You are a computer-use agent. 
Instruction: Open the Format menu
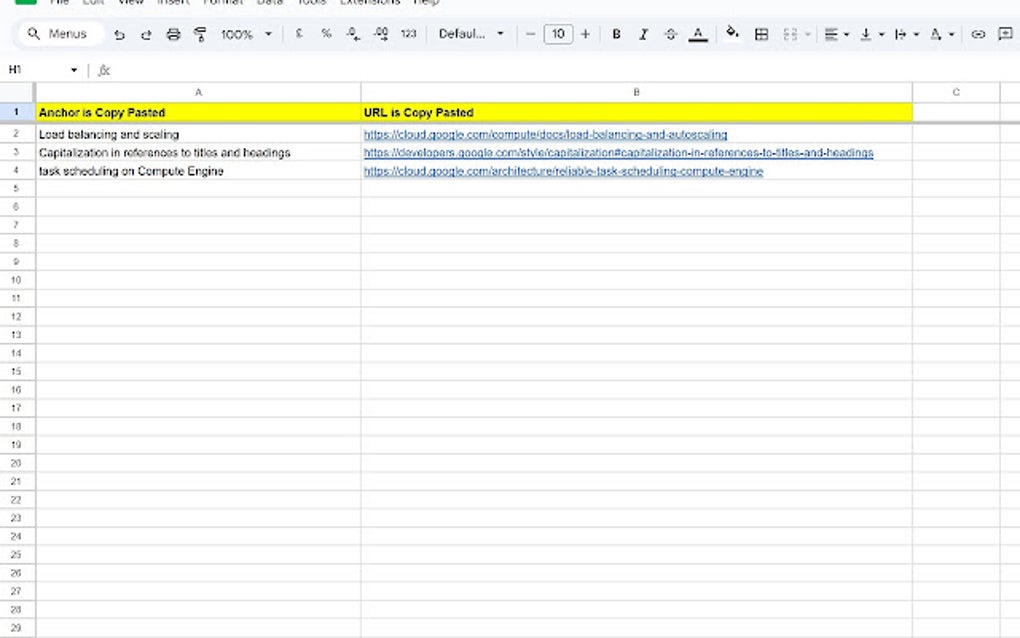[x=222, y=3]
